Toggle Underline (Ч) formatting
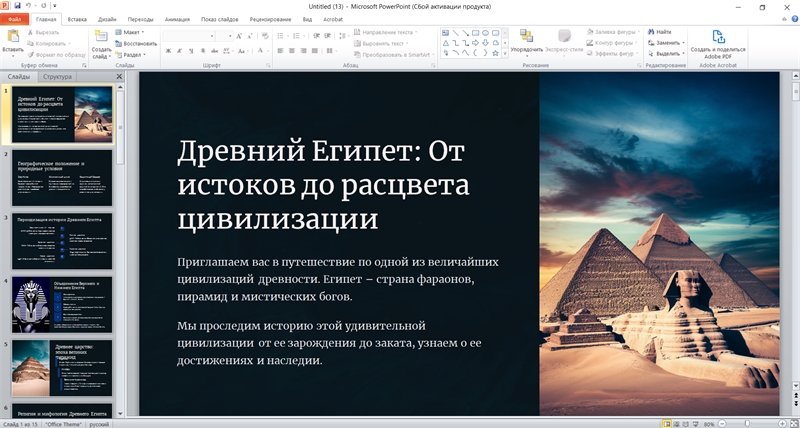800x428 pixels. 191,51
